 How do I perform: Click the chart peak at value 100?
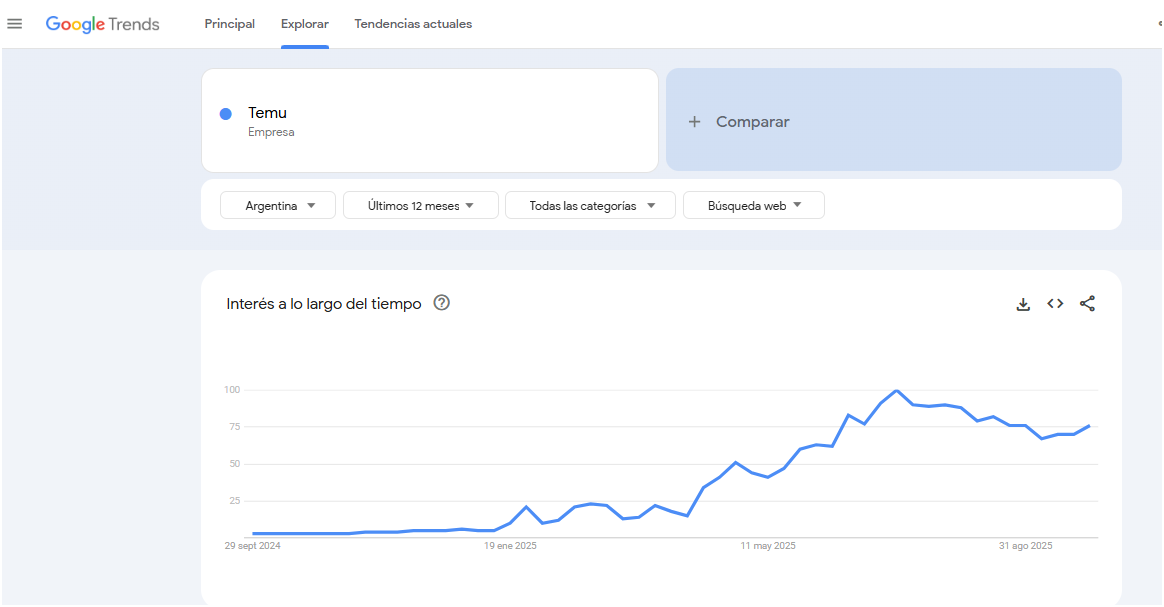click(x=897, y=390)
